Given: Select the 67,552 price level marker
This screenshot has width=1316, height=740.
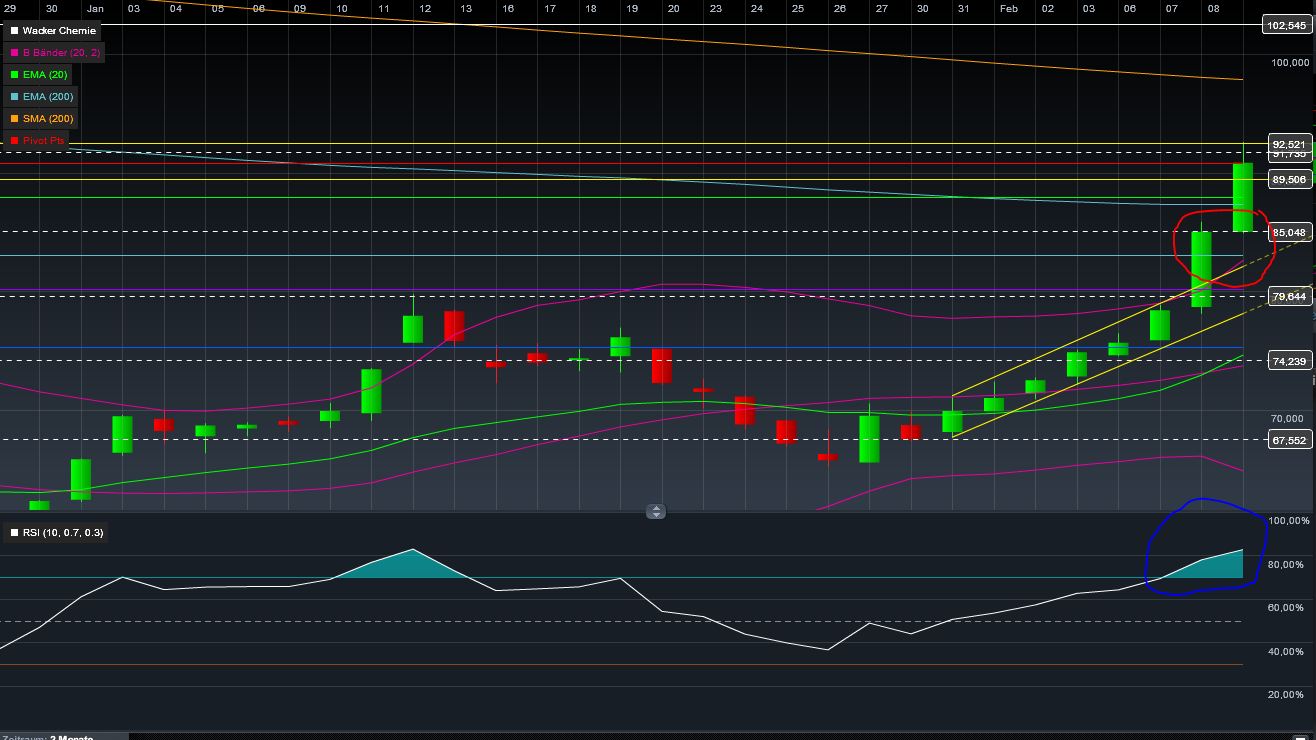Looking at the screenshot, I should (x=1287, y=440).
